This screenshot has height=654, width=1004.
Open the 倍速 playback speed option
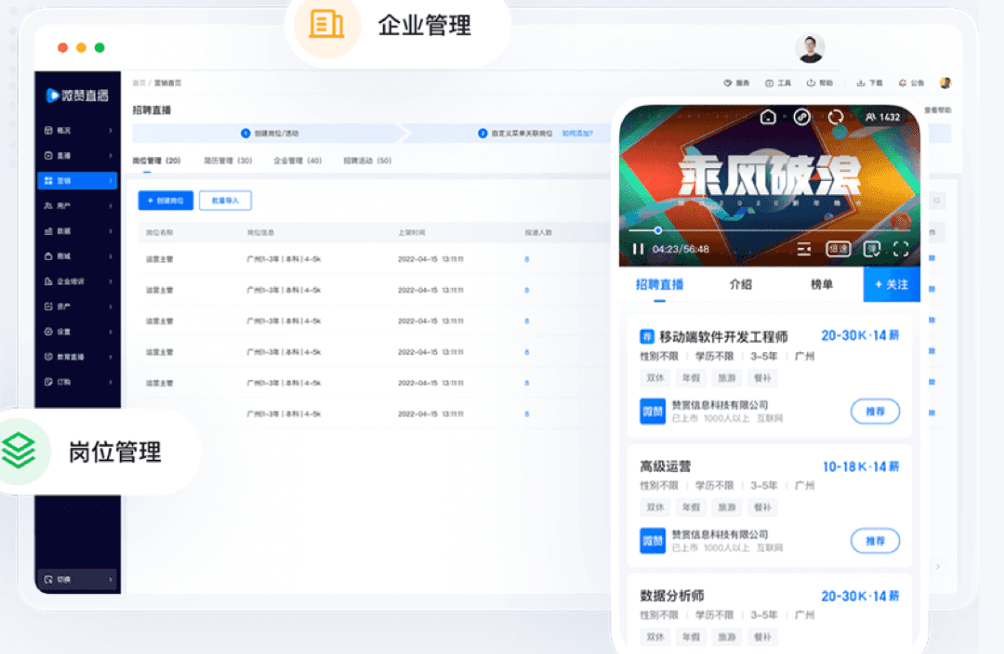(x=838, y=249)
